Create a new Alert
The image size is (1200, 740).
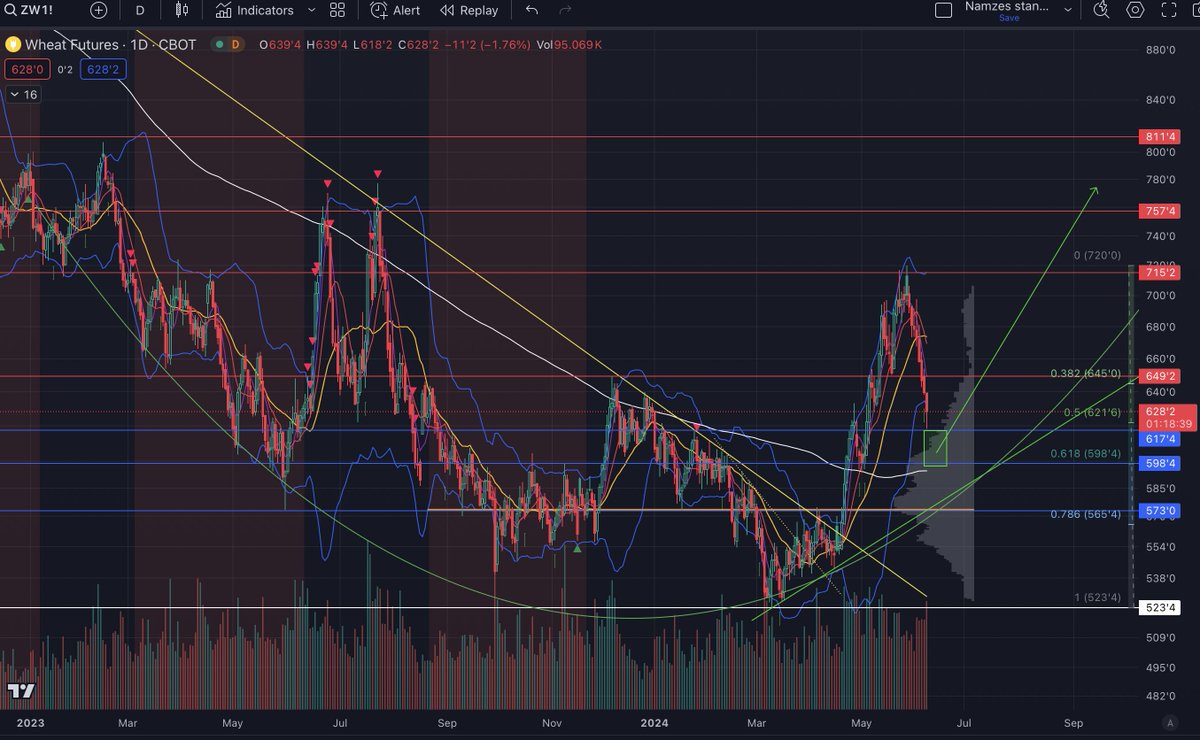pos(395,10)
